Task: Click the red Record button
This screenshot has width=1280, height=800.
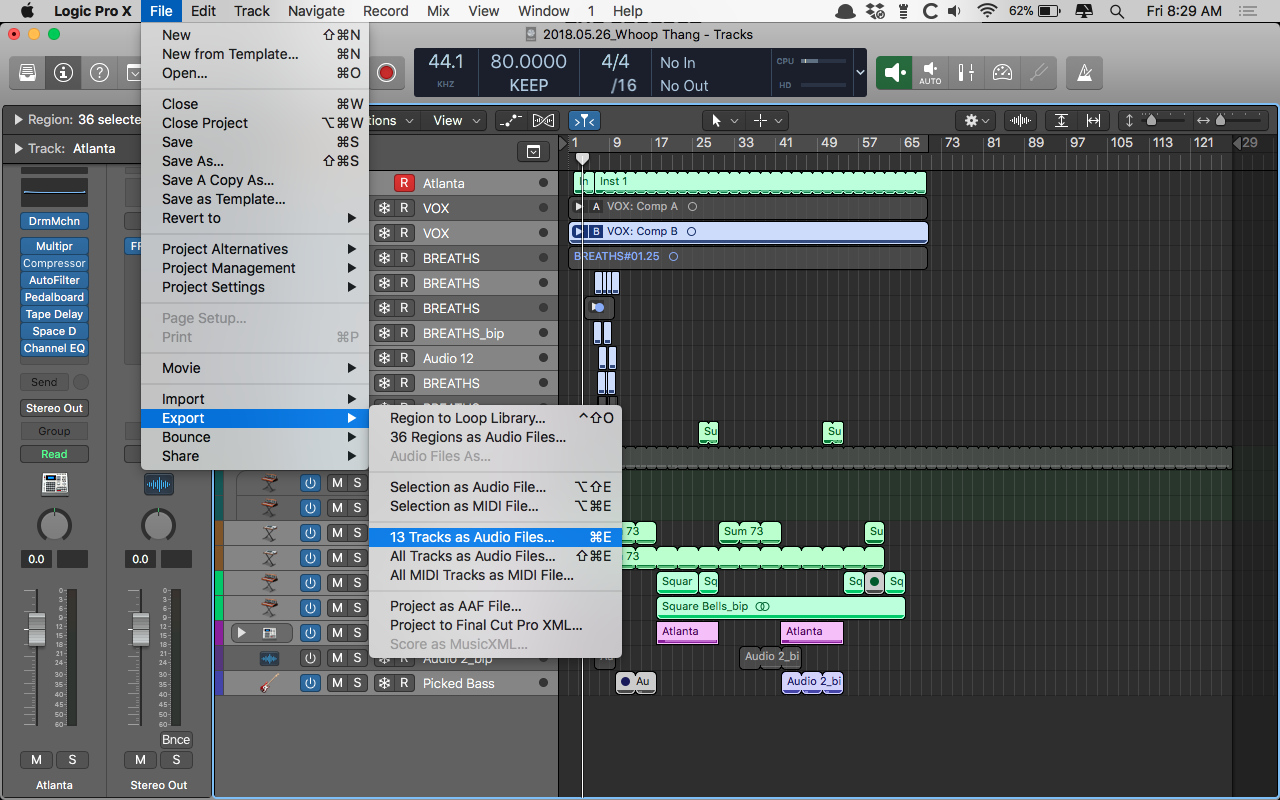Action: [386, 73]
